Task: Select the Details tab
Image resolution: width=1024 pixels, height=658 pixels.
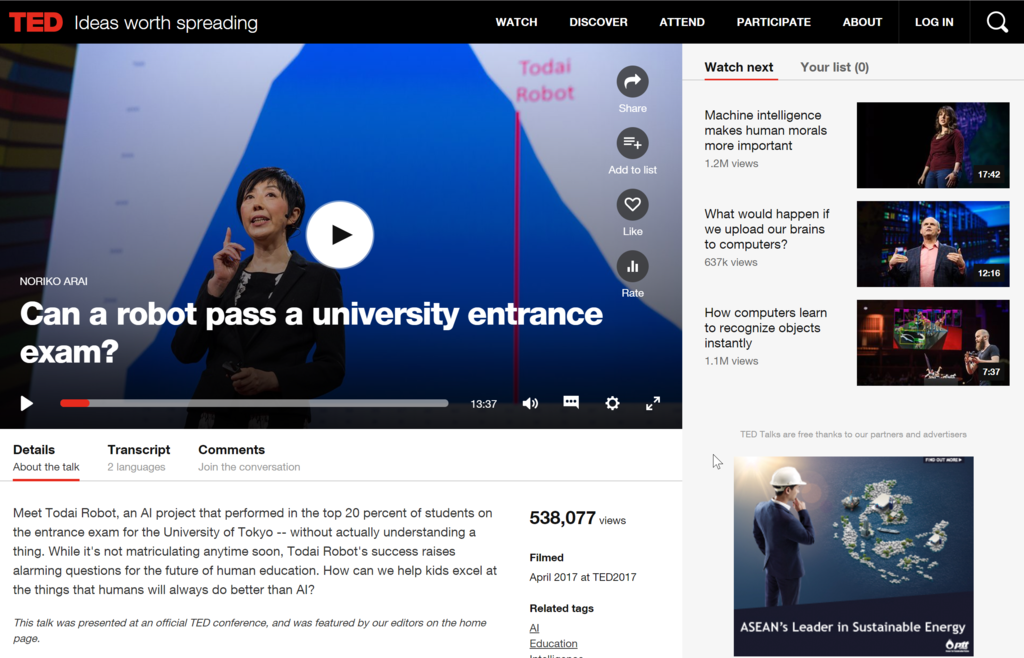Action: coord(46,458)
